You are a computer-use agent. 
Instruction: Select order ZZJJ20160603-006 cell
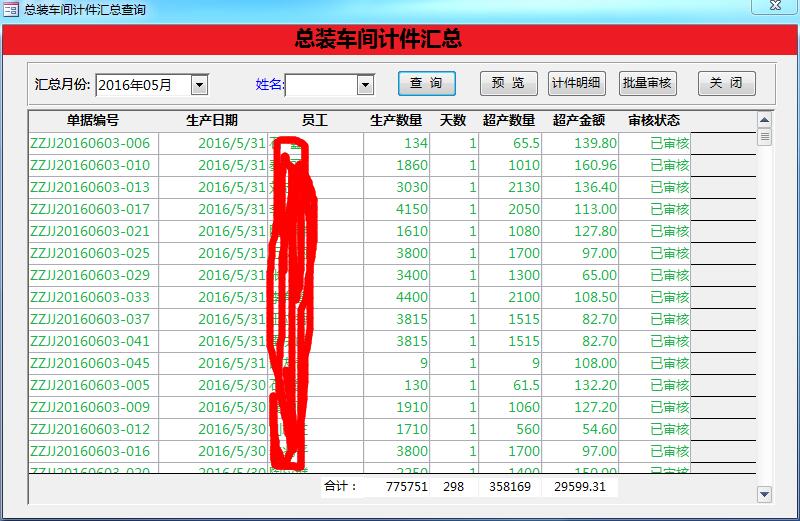(92, 143)
